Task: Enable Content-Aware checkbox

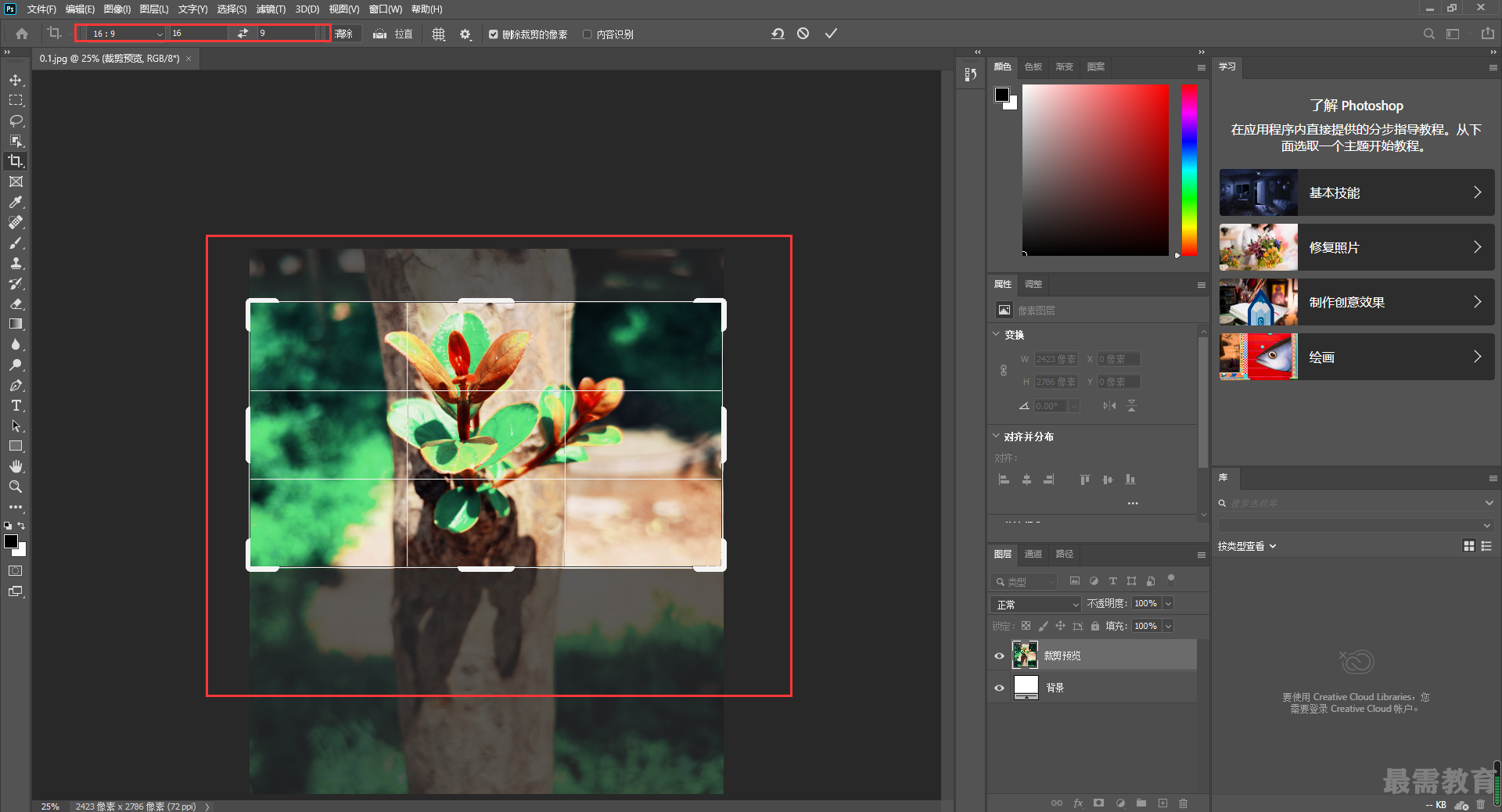Action: tap(588, 34)
